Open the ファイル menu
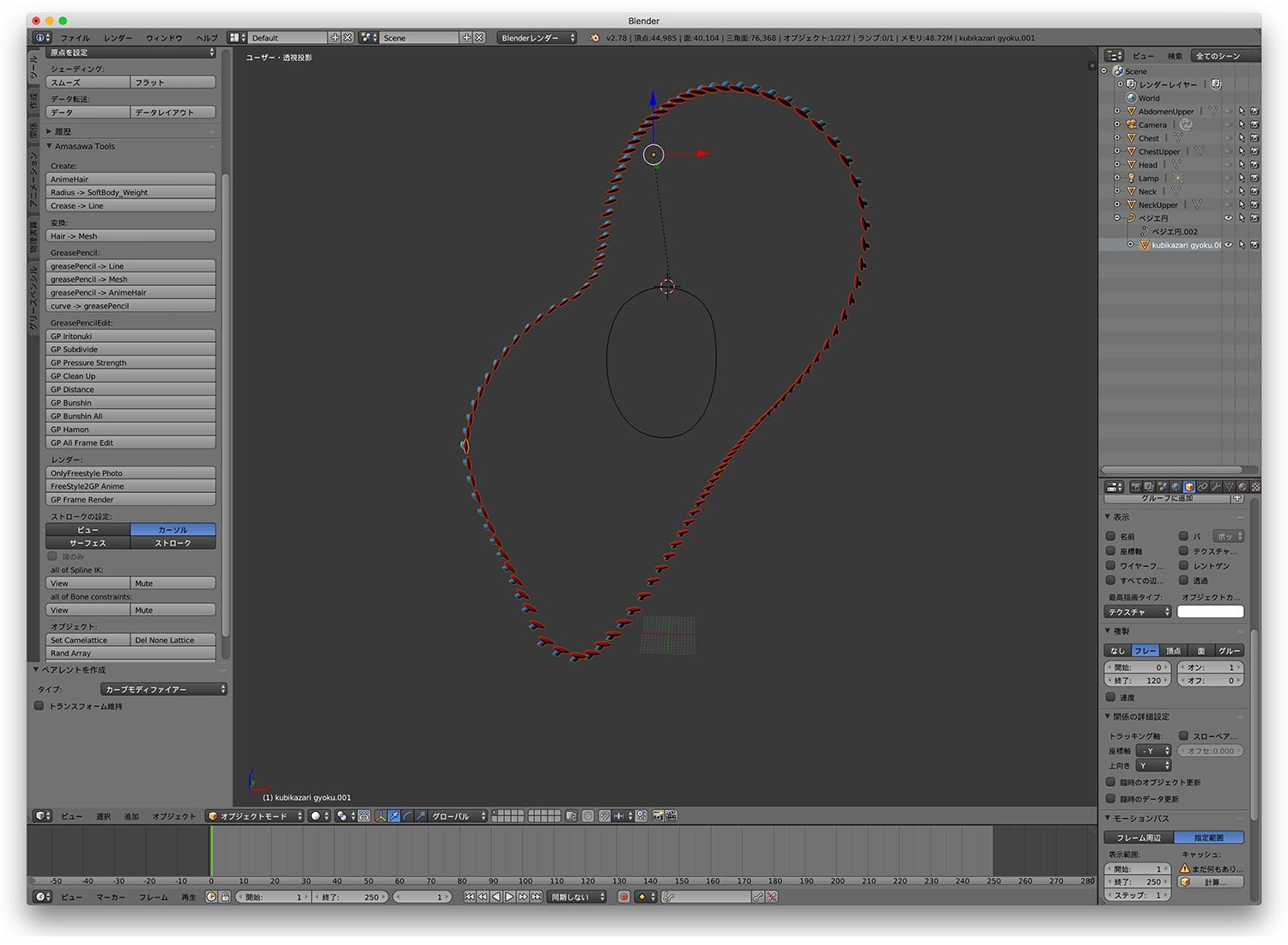Viewport: 1288px width, 945px height. tap(75, 38)
